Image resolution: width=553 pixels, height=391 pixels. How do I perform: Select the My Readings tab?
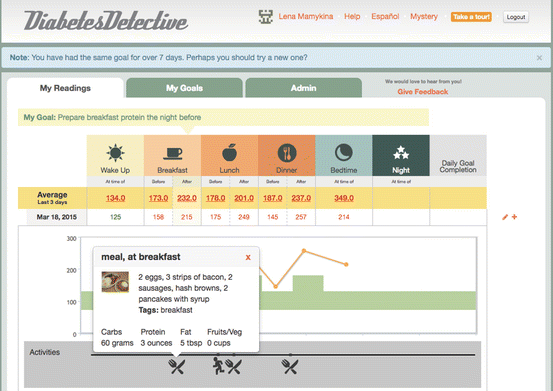click(65, 88)
